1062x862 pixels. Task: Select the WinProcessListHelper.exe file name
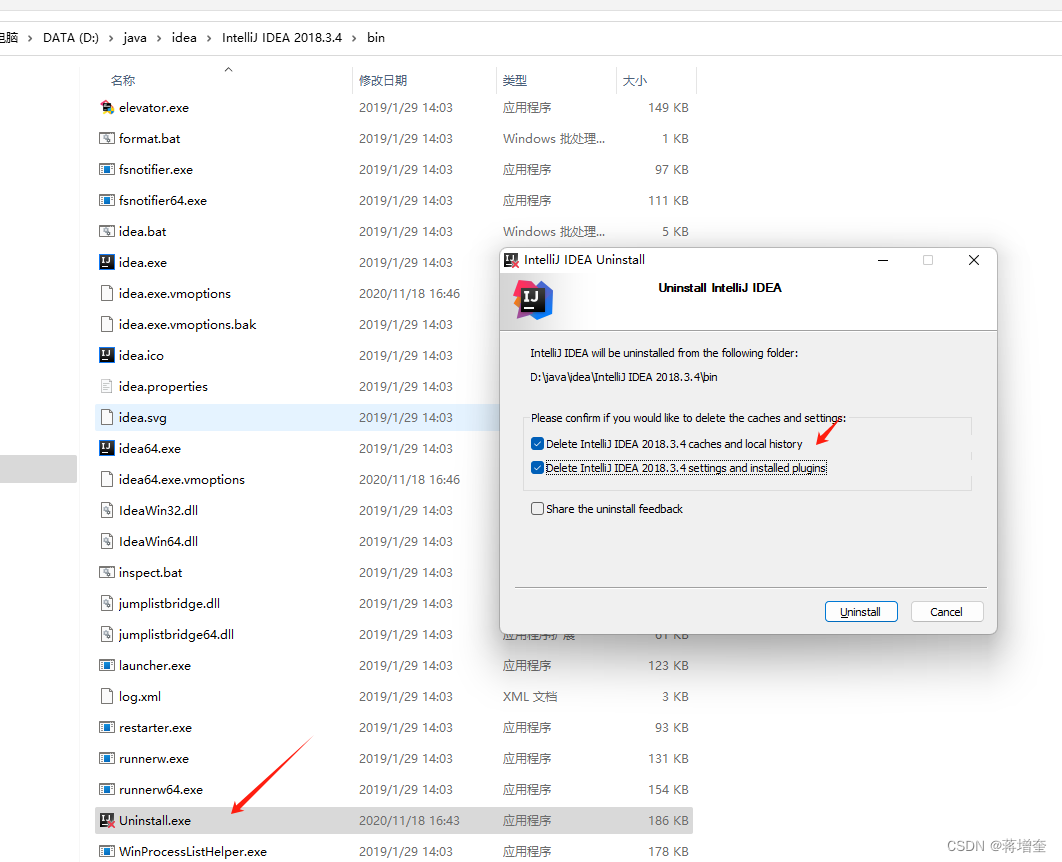(x=193, y=851)
